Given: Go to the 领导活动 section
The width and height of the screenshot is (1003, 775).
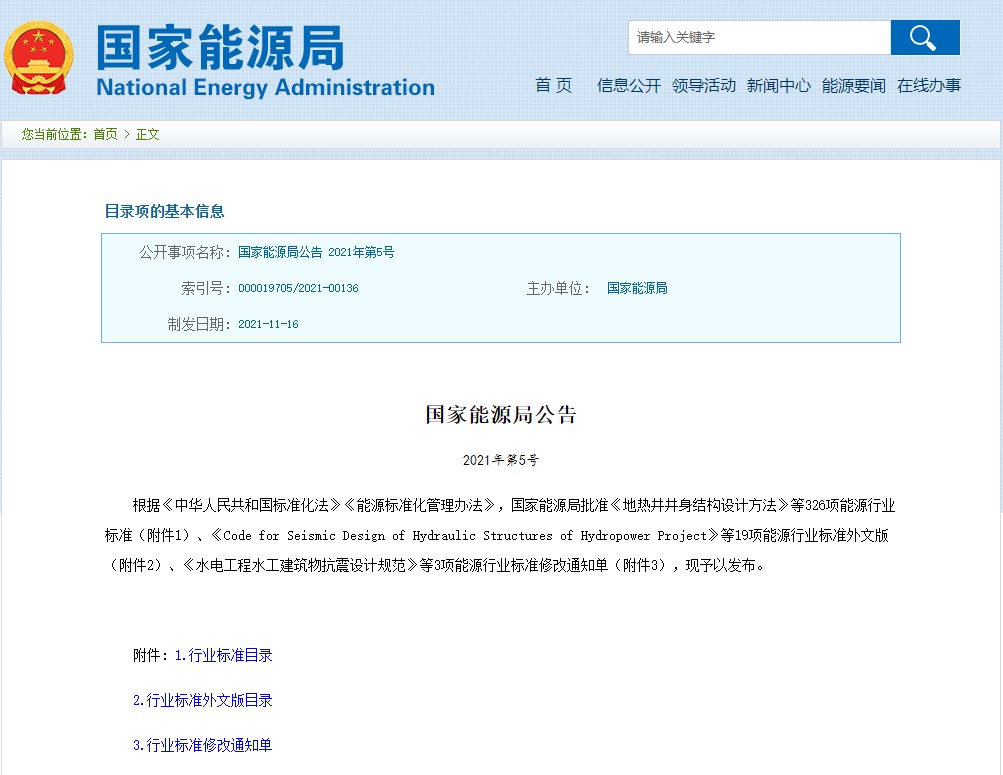Looking at the screenshot, I should (704, 86).
